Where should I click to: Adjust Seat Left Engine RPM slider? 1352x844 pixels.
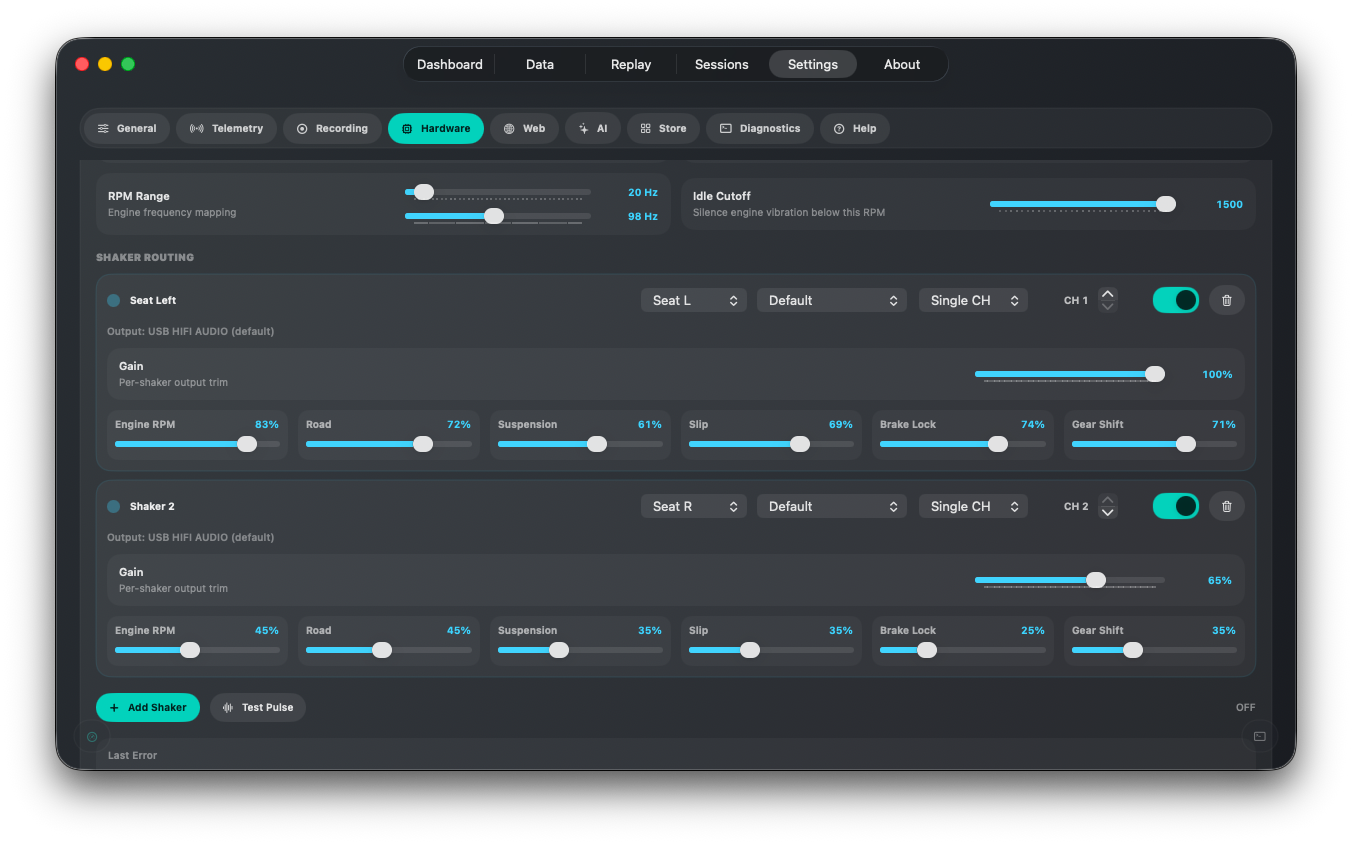[197, 444]
